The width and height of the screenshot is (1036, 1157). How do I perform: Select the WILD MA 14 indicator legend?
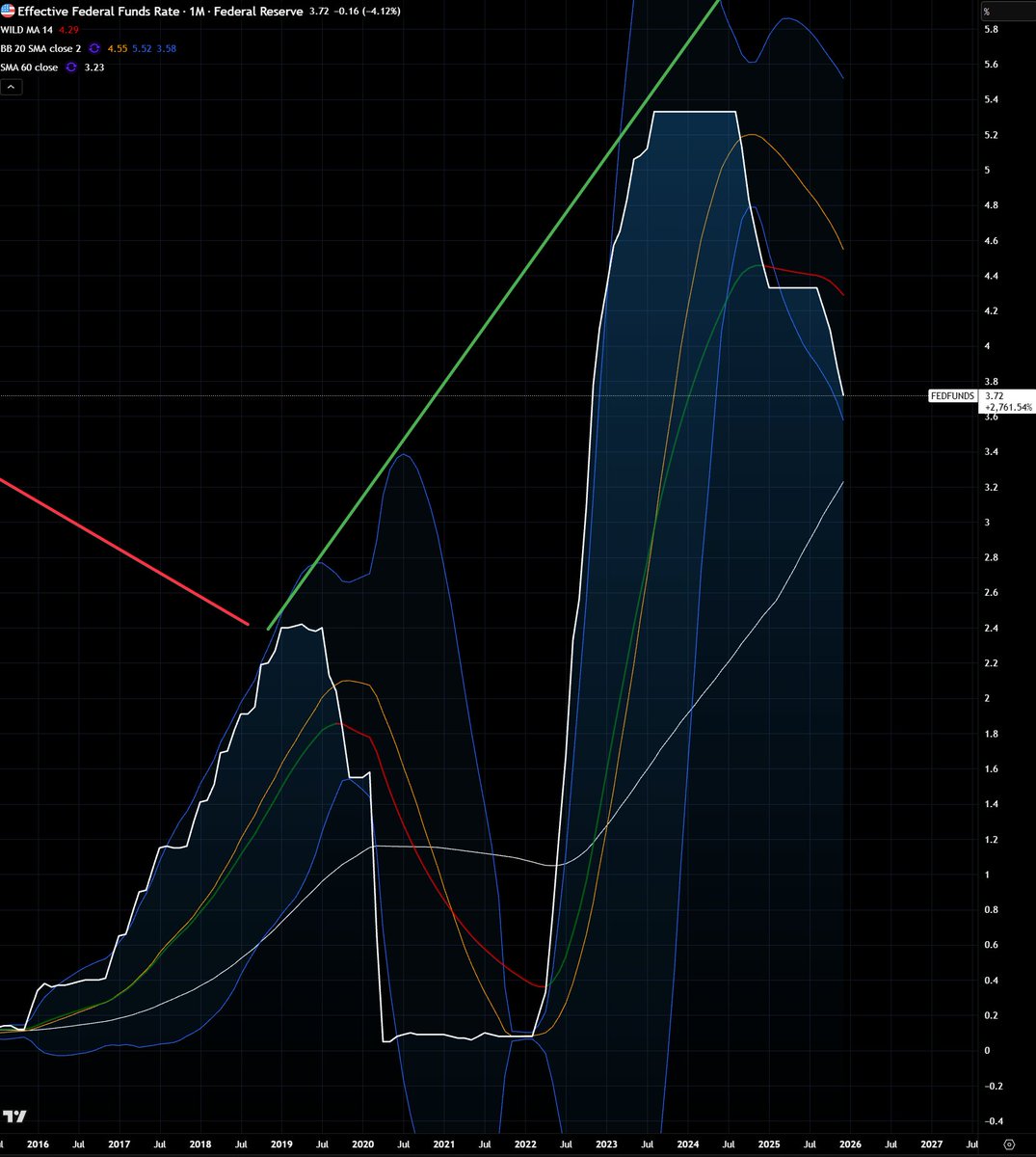[x=27, y=30]
